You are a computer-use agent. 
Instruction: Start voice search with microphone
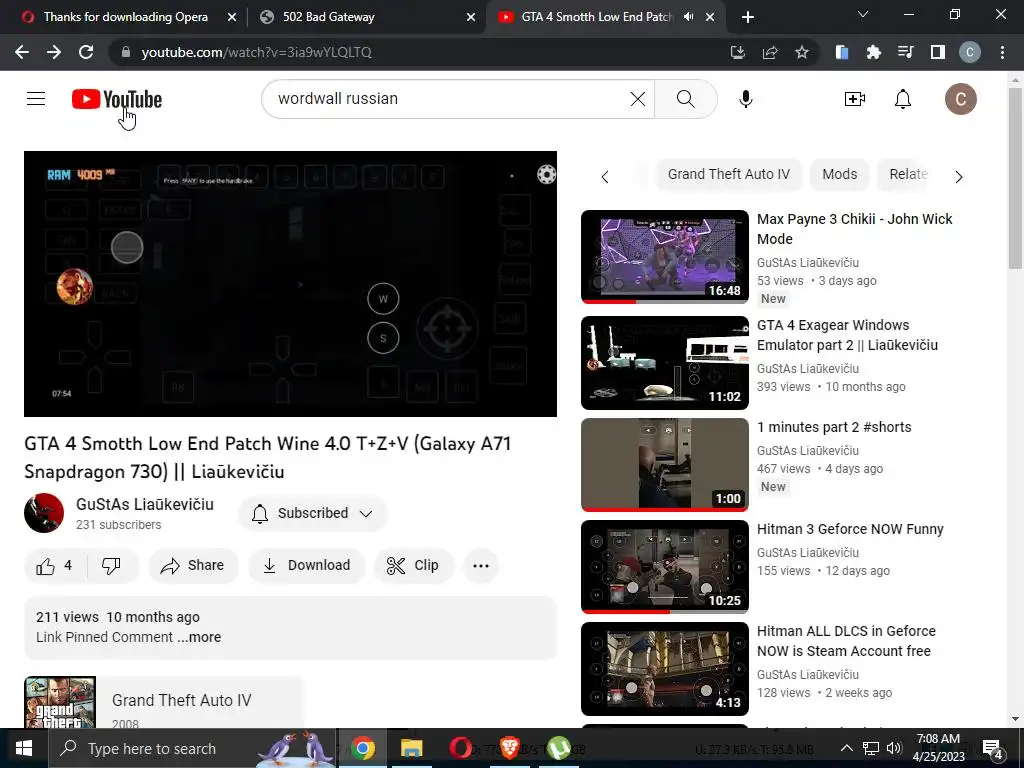pos(746,99)
